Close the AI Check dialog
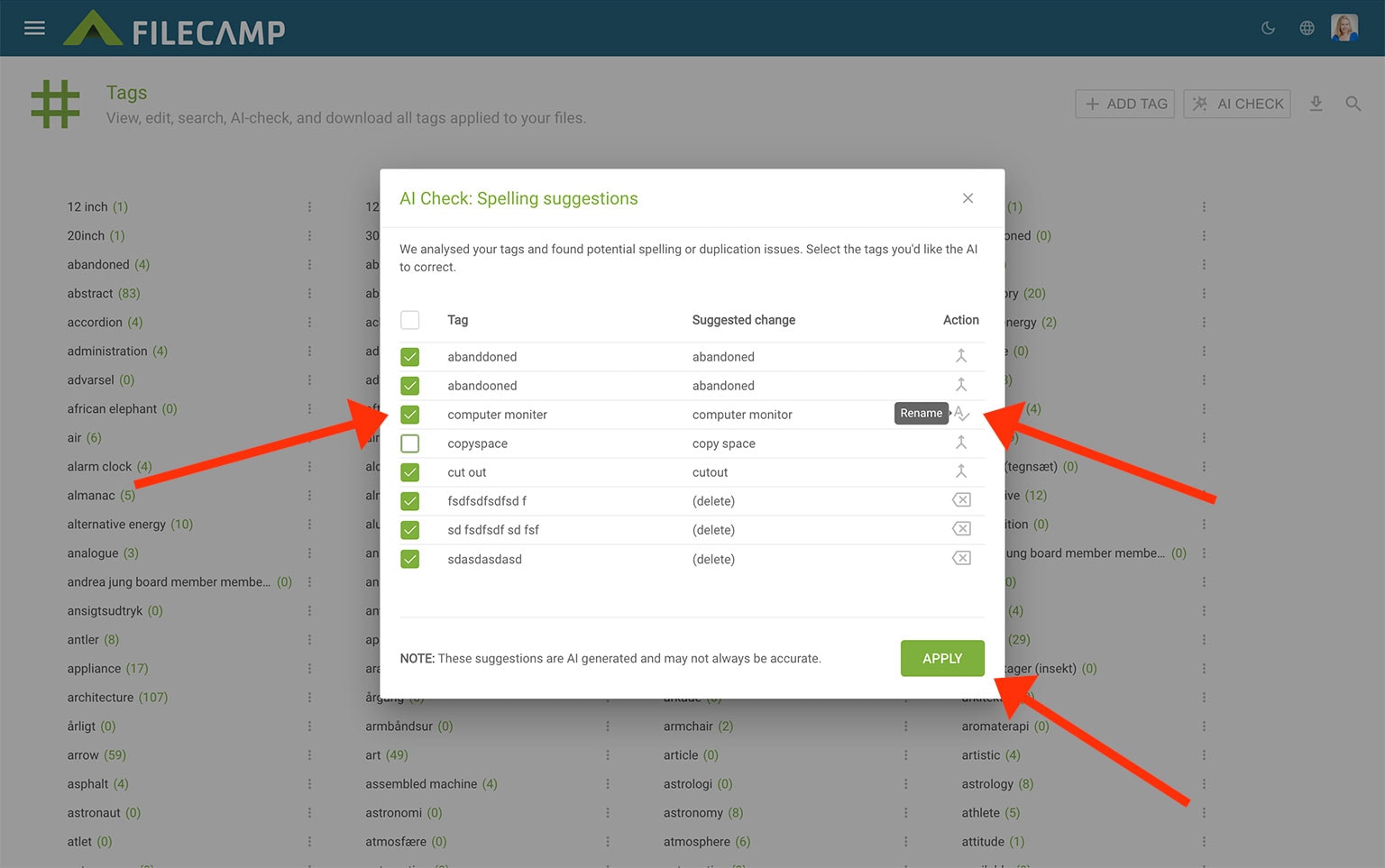The image size is (1385, 868). coord(968,198)
